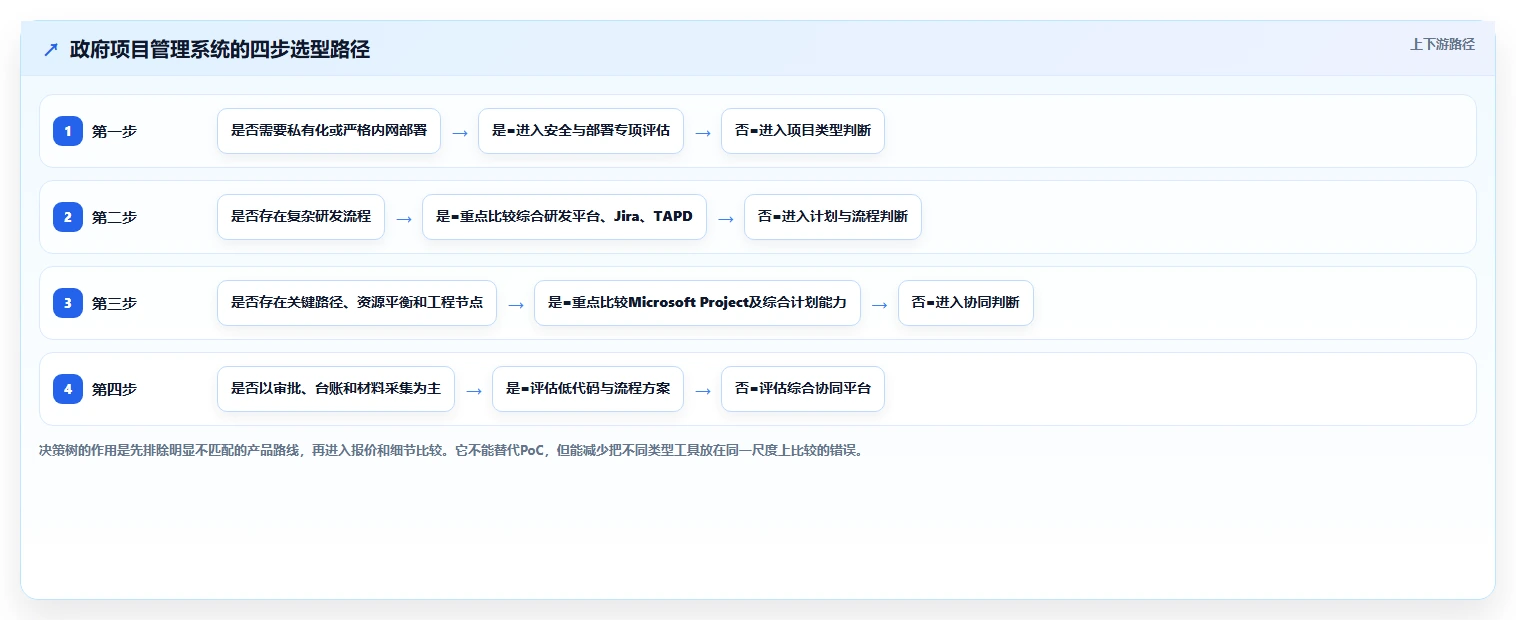Select step badge number 2
Screen dimensions: 1516x620
68,217
